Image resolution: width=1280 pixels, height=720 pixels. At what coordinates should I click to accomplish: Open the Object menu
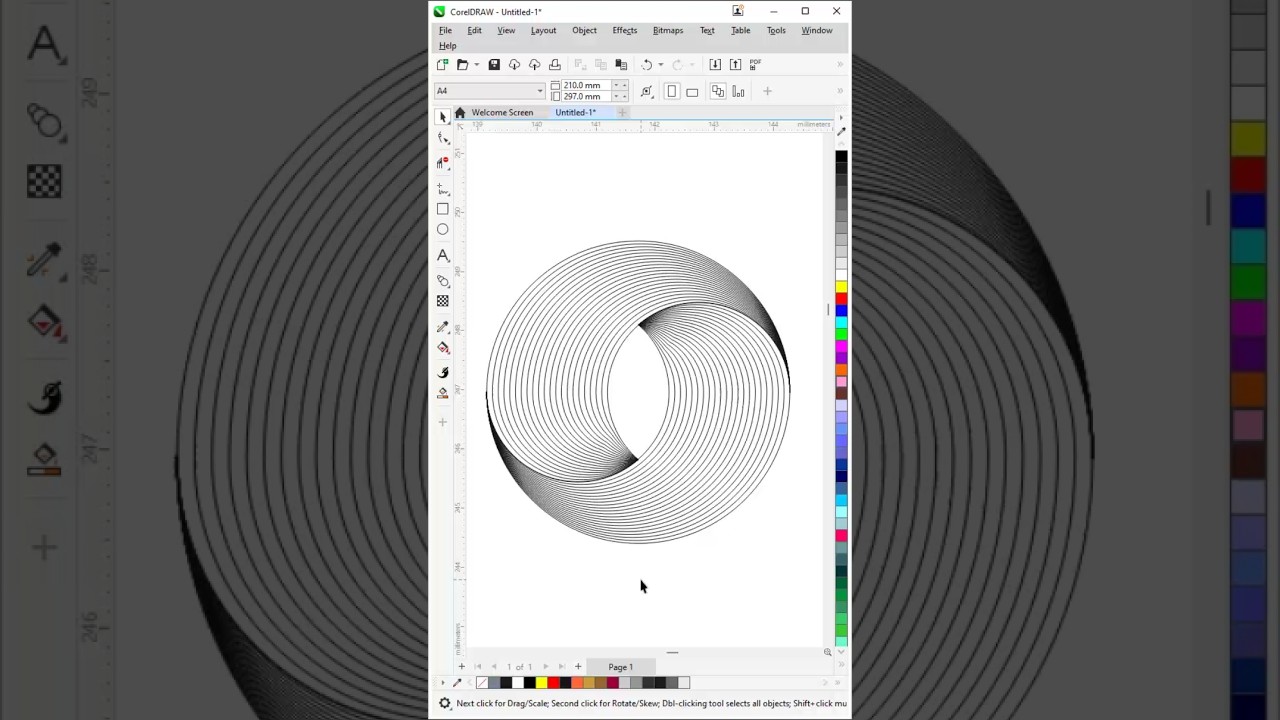pos(584,30)
